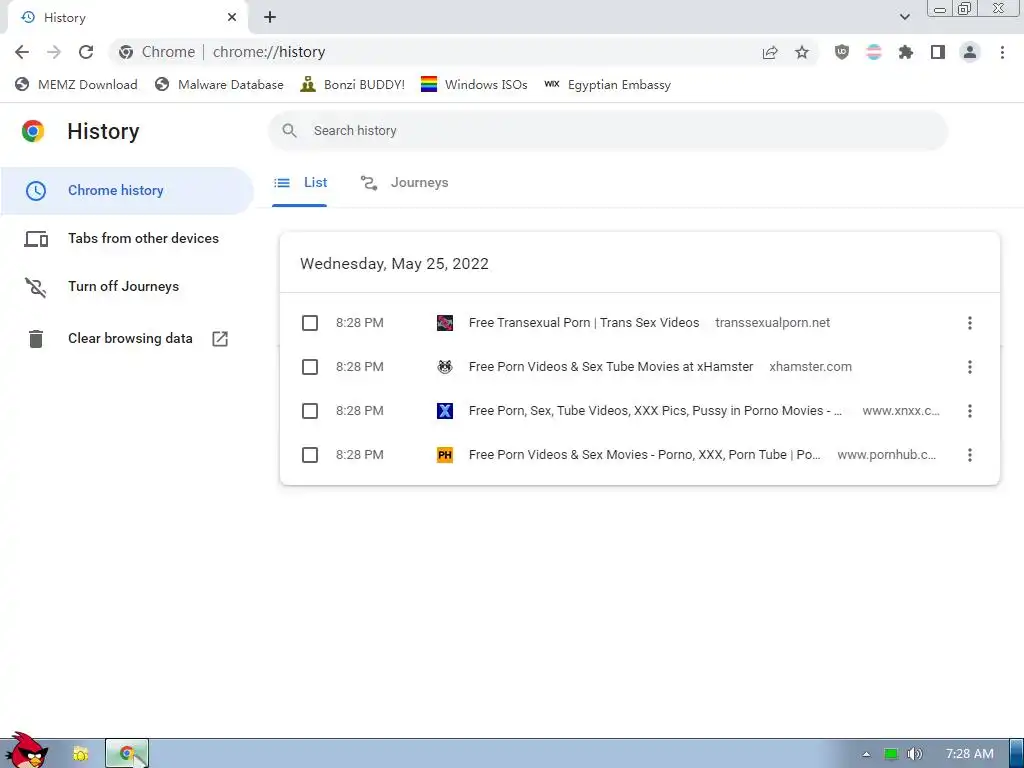Click the 7:28 AM taskbar clock
The height and width of the screenshot is (768, 1024).
coord(970,754)
